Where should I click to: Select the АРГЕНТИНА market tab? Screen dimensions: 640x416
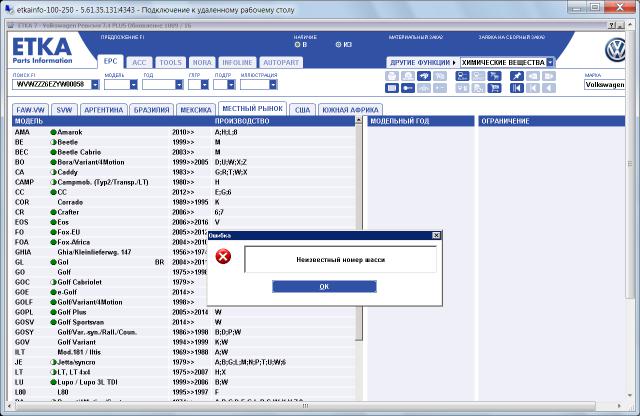pyautogui.click(x=104, y=110)
